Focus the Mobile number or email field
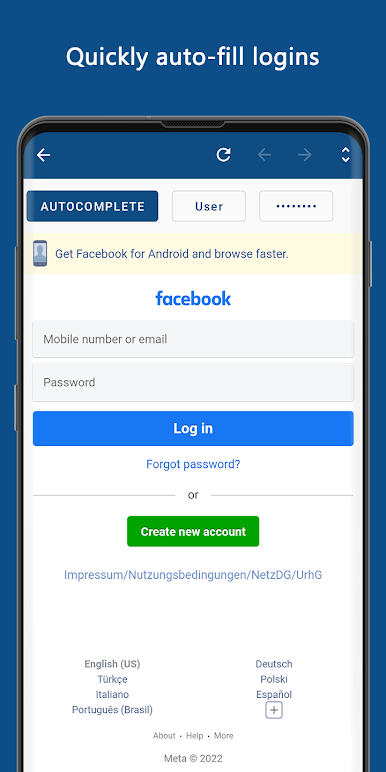386x772 pixels. [x=193, y=339]
